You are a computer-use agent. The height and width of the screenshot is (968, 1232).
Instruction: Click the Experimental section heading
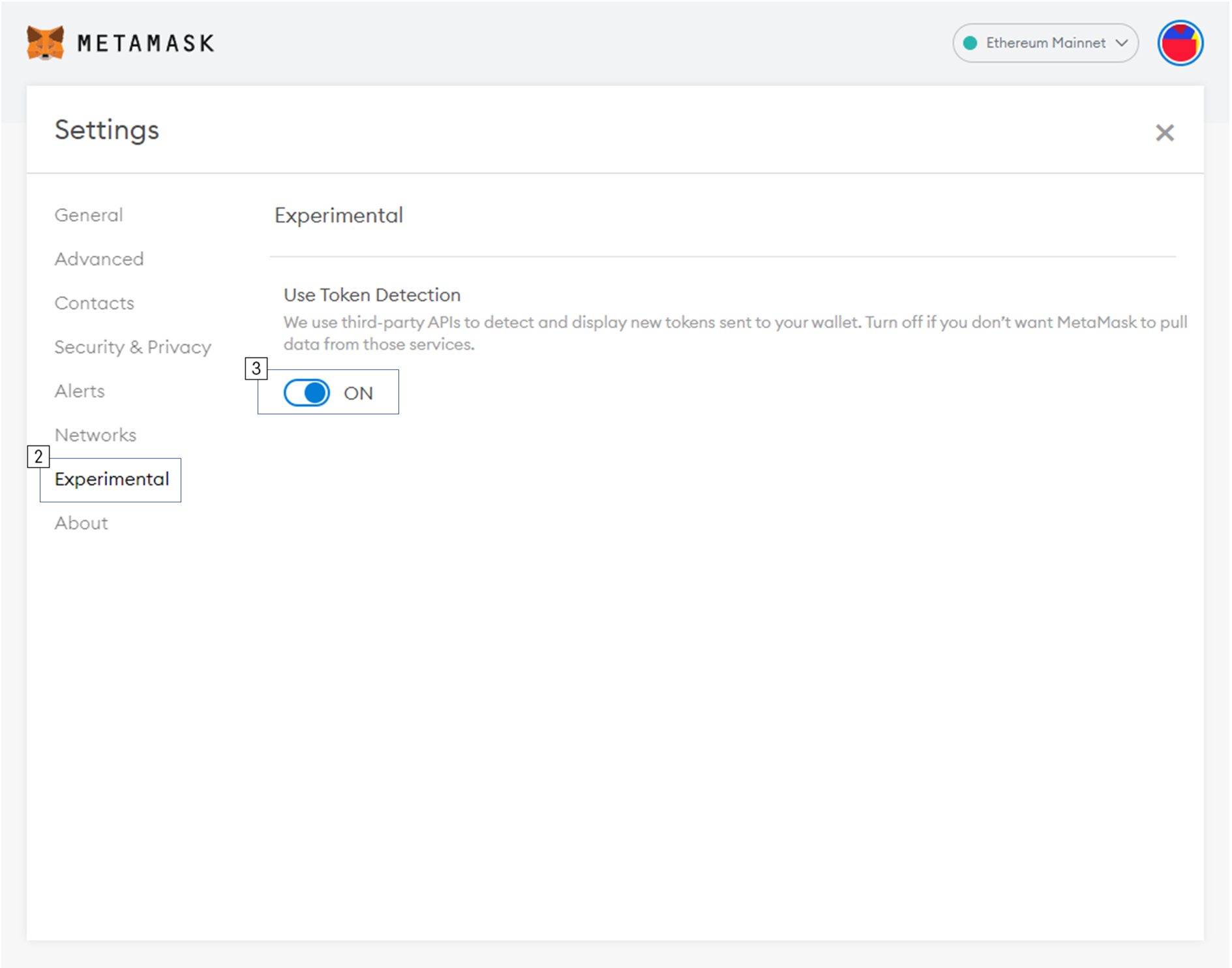pos(338,216)
